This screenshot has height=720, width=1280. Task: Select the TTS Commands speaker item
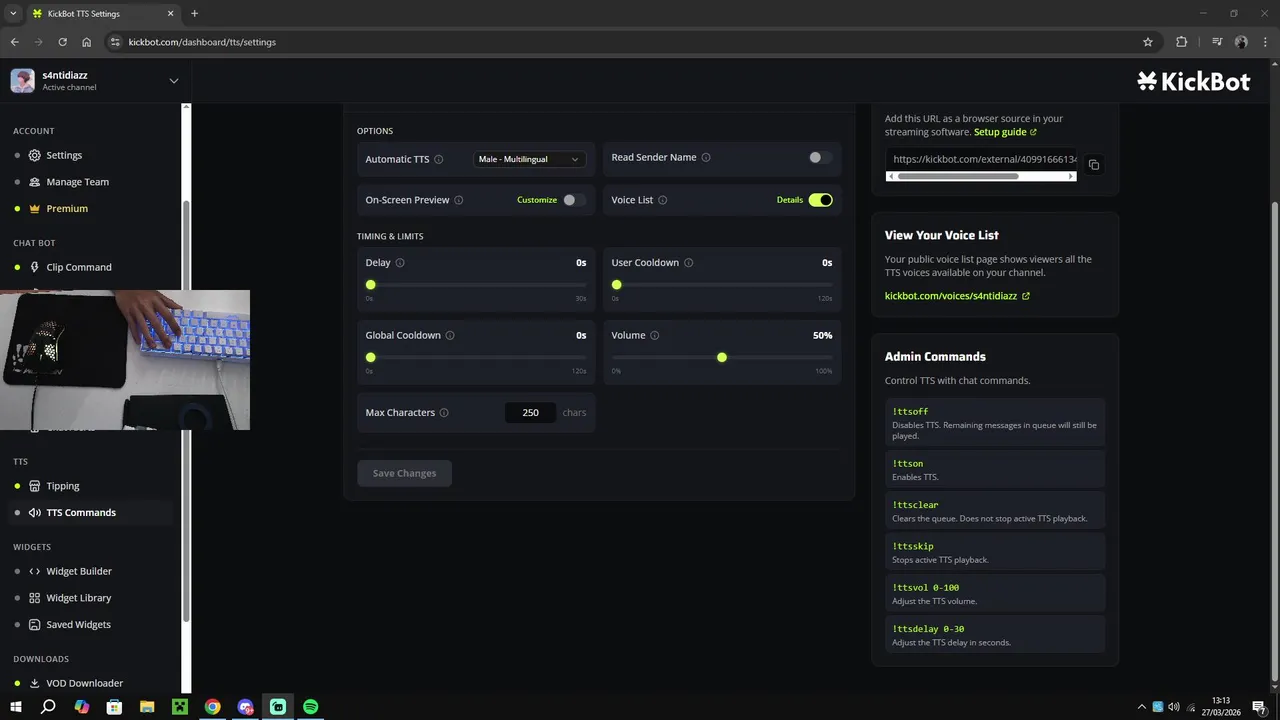pyautogui.click(x=81, y=512)
